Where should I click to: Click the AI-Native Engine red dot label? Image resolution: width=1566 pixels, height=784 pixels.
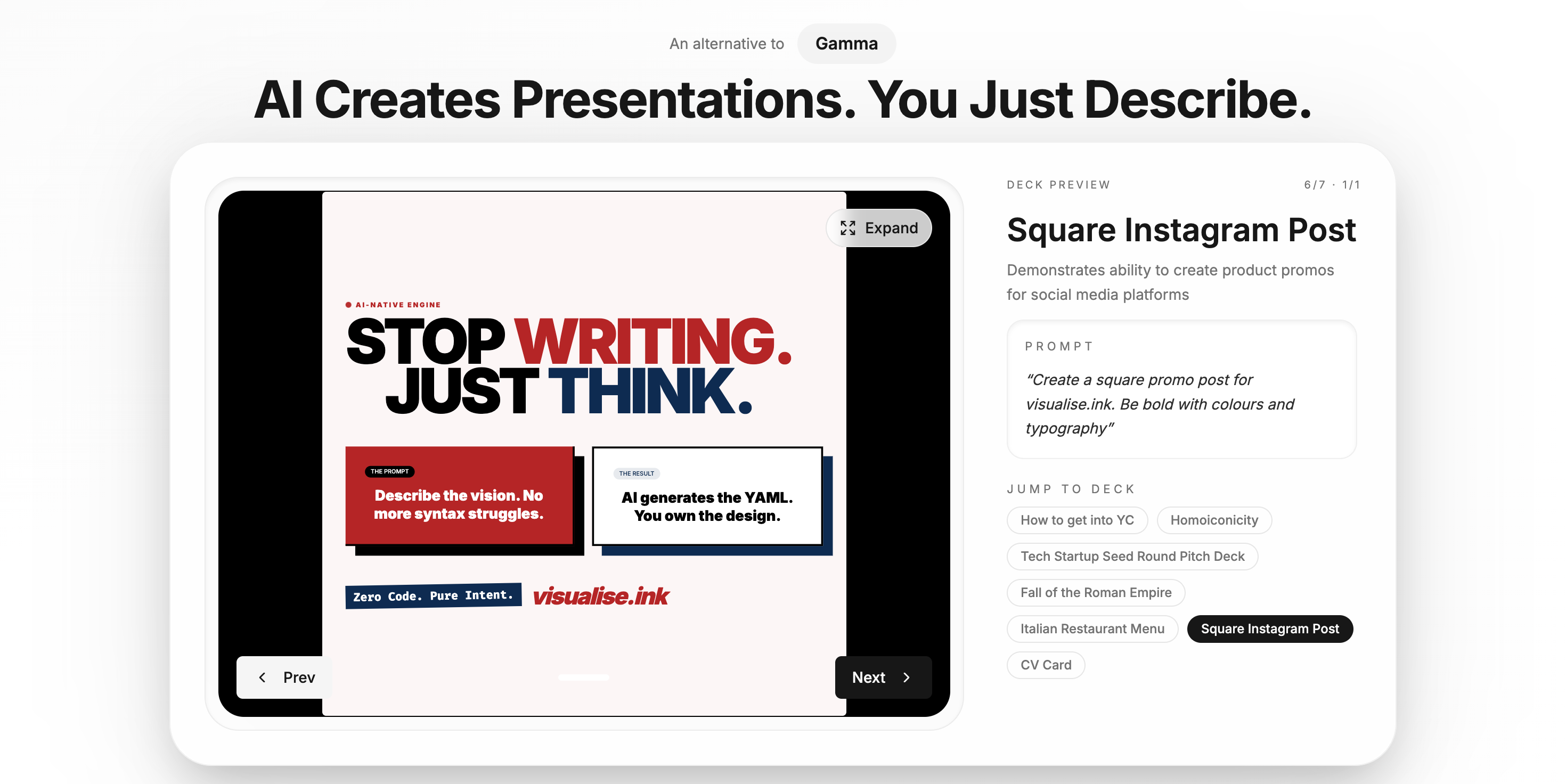pos(393,305)
